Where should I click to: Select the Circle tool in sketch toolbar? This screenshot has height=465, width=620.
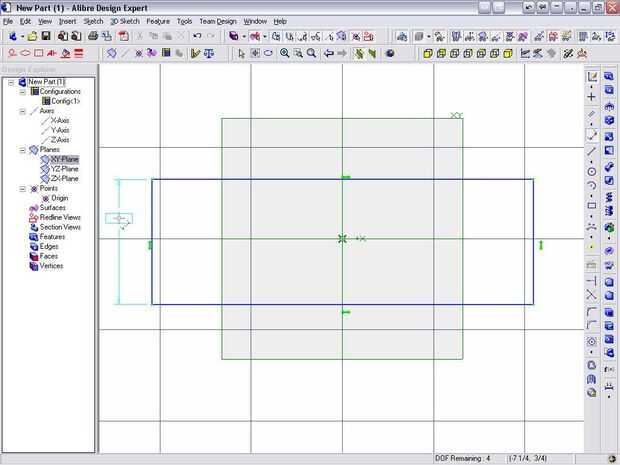pos(592,172)
